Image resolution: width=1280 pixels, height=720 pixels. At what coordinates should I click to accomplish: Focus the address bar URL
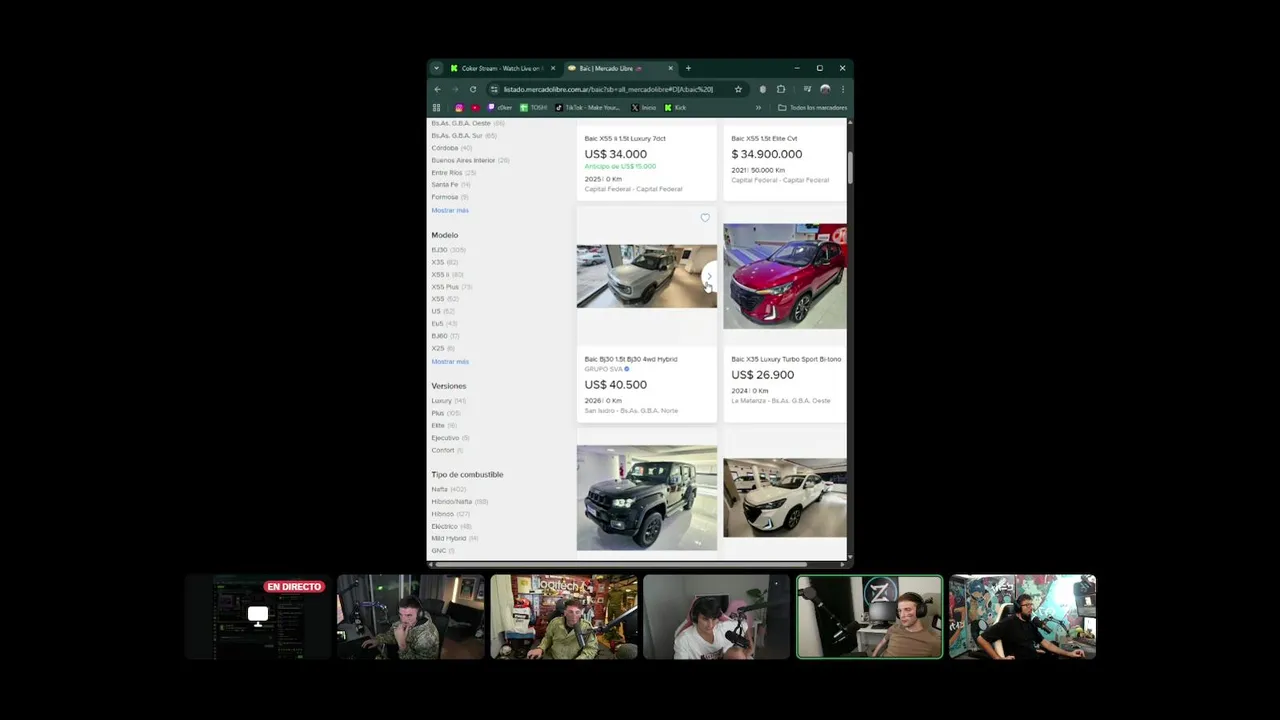point(608,89)
